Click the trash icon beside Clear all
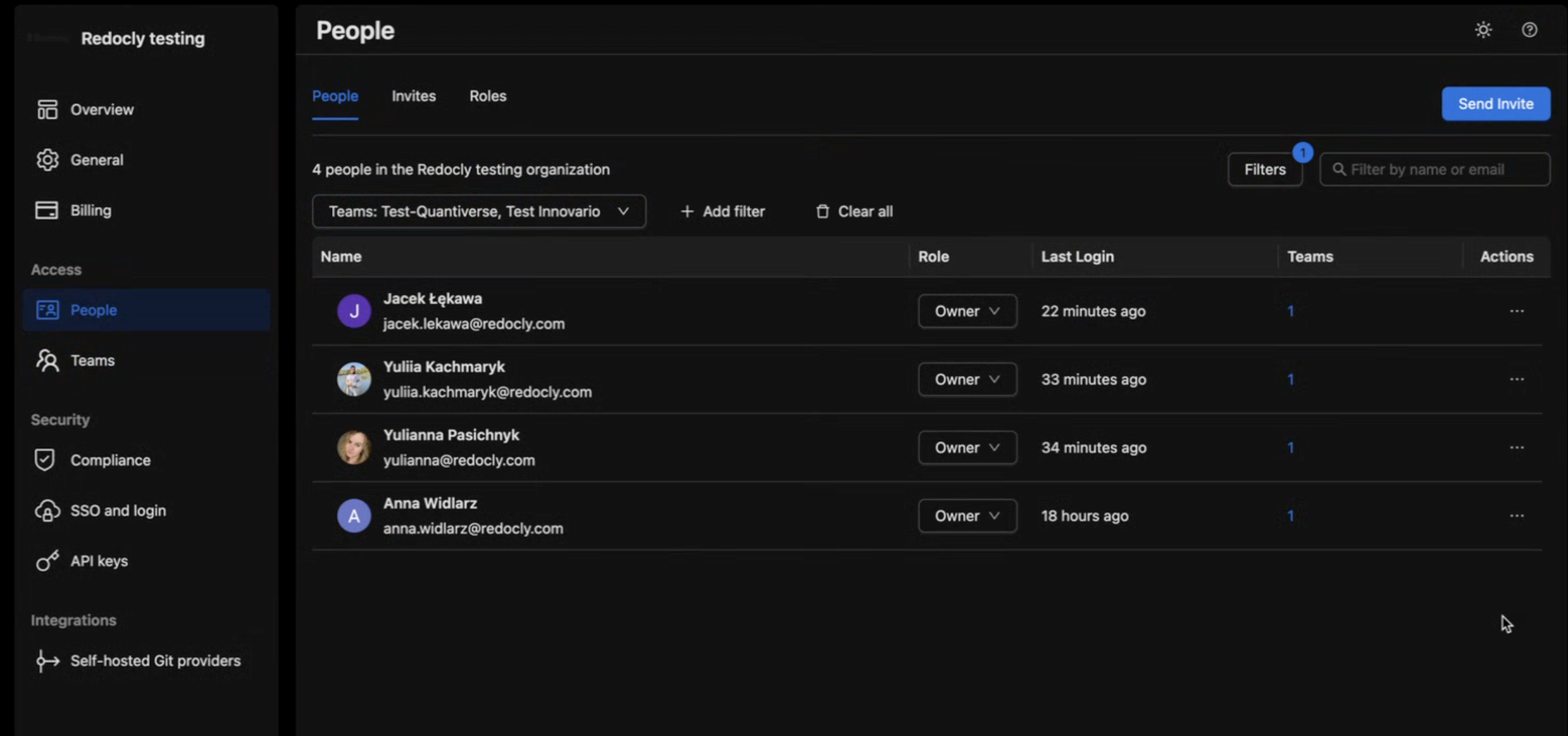1568x736 pixels. (x=822, y=211)
